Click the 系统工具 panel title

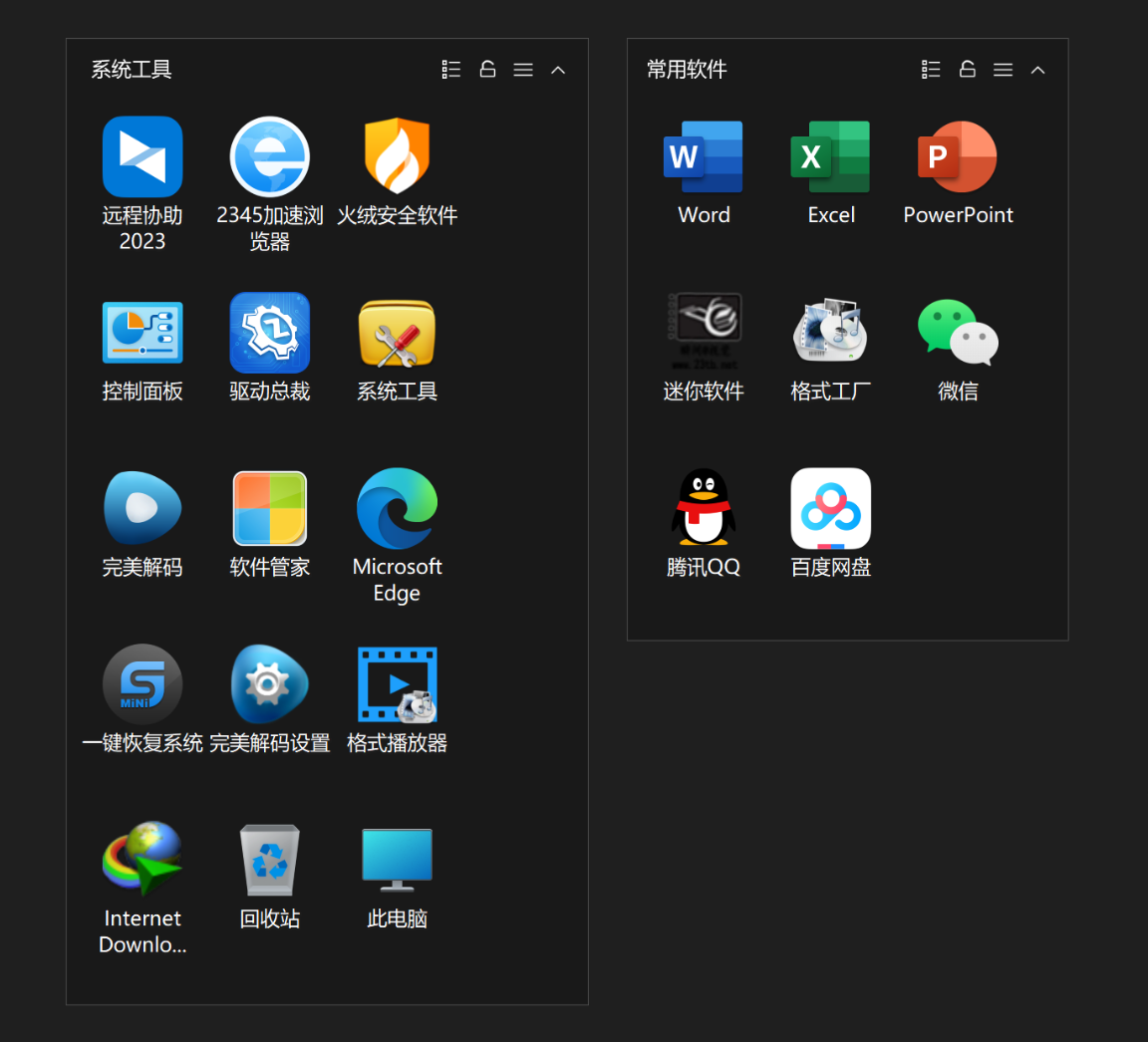[132, 70]
